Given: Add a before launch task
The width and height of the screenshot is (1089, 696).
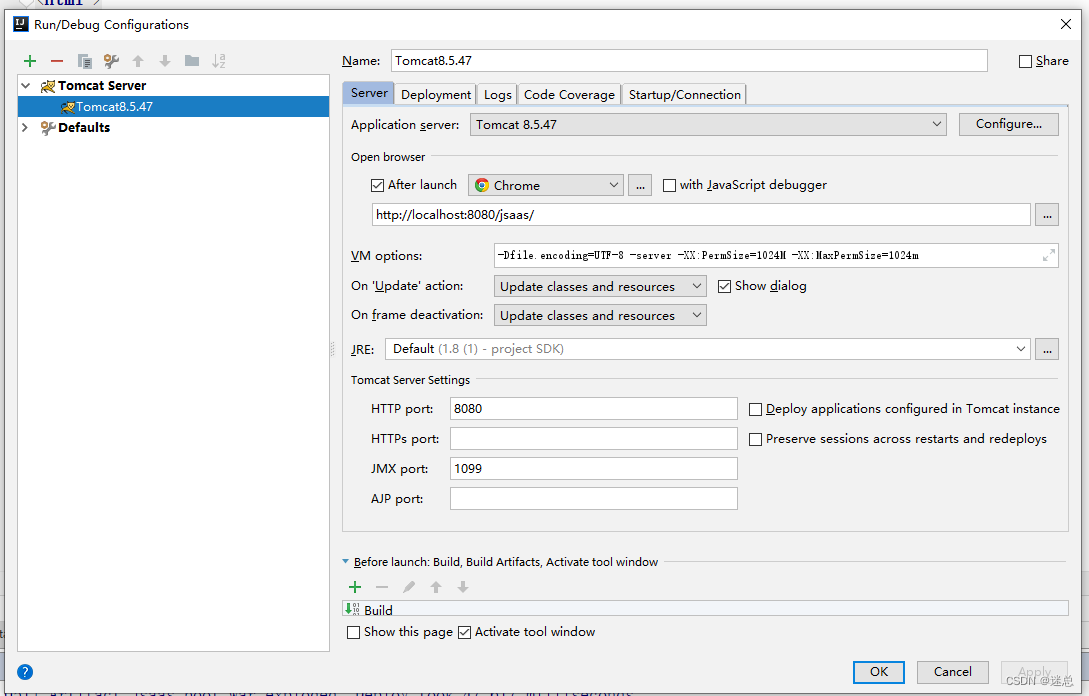Looking at the screenshot, I should tap(355, 587).
